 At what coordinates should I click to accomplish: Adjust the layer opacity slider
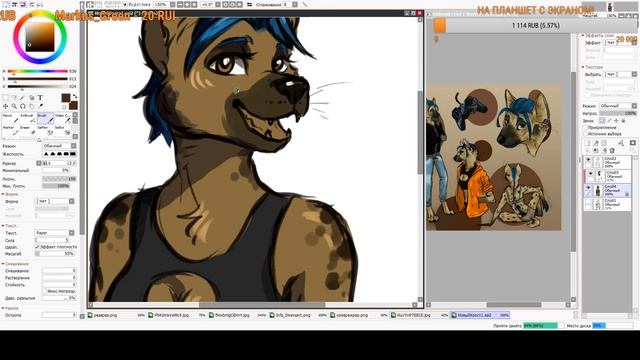coord(618,113)
